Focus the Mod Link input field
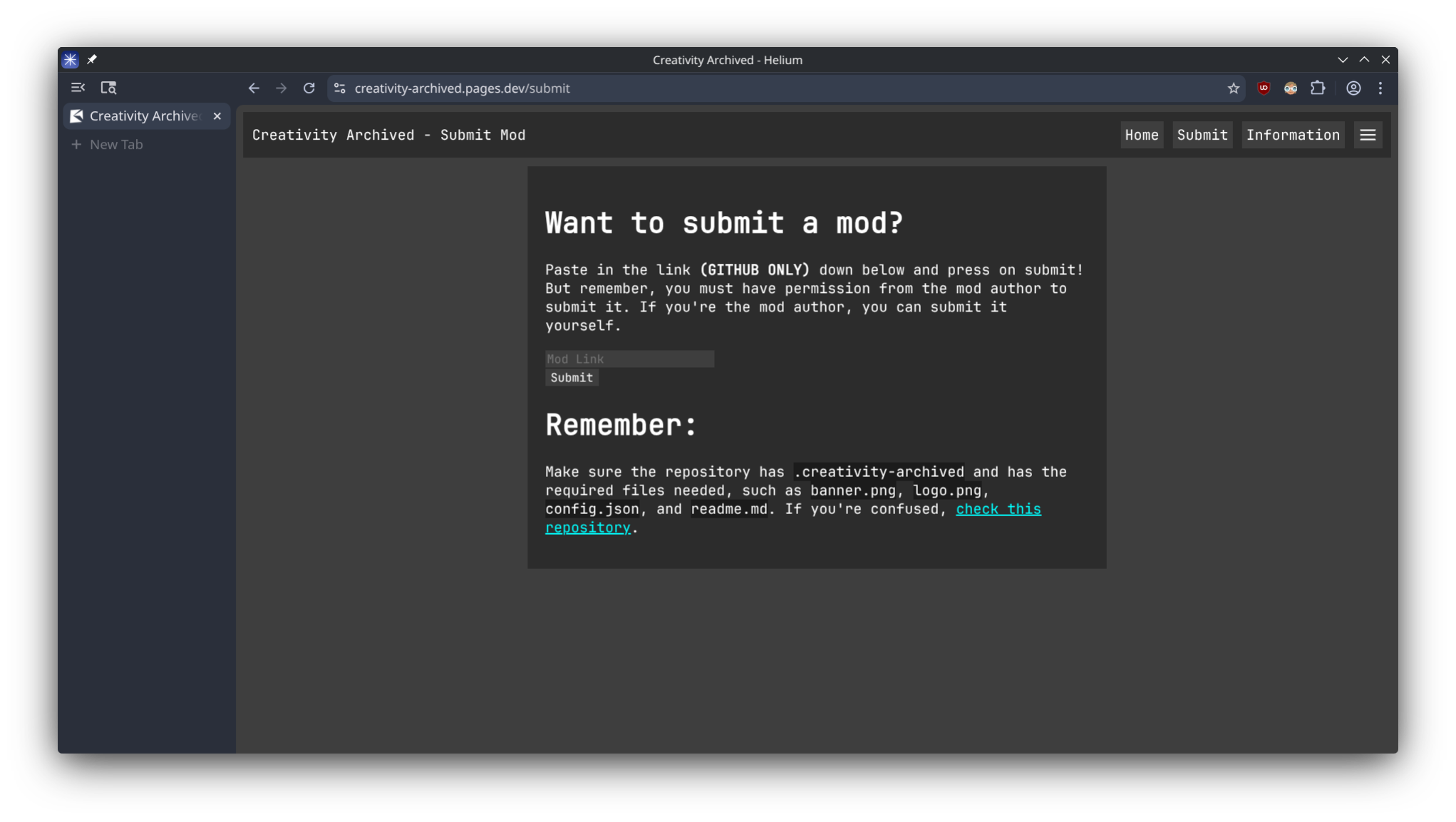This screenshot has width=1456, height=822. pos(629,359)
